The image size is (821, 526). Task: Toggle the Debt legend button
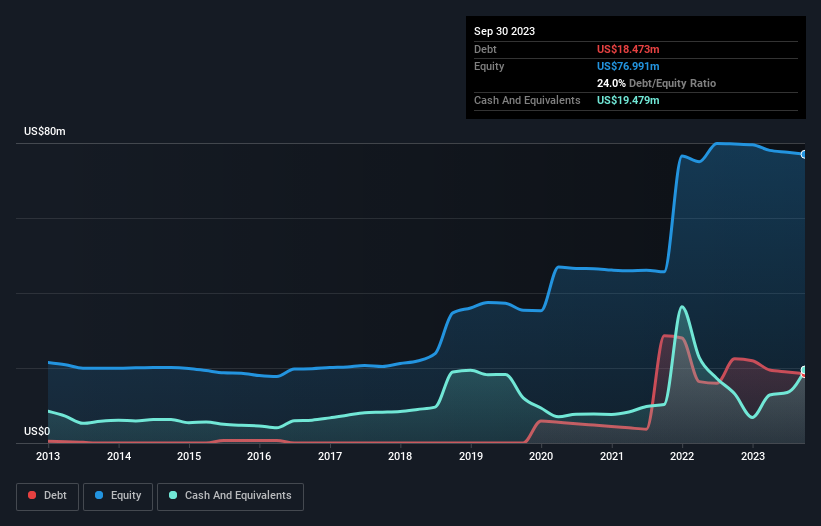pos(47,496)
